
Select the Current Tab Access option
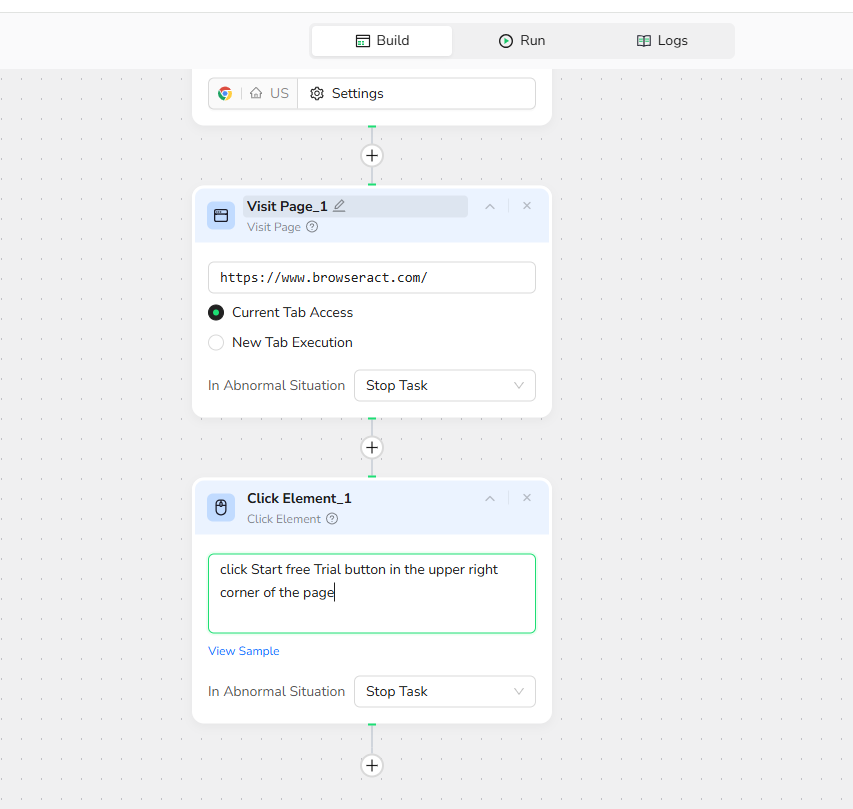(216, 312)
